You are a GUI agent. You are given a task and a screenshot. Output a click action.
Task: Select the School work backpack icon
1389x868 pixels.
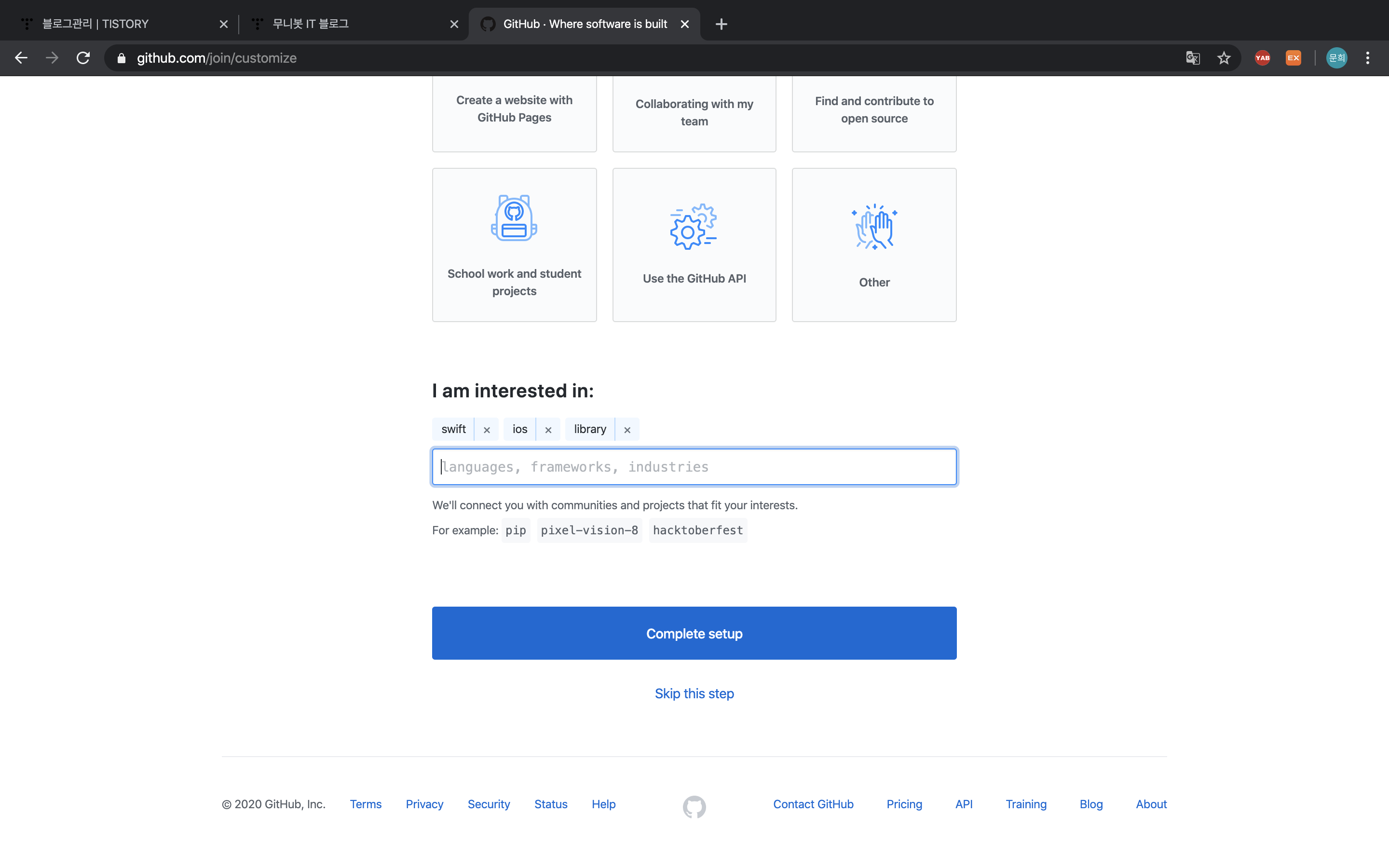point(514,218)
